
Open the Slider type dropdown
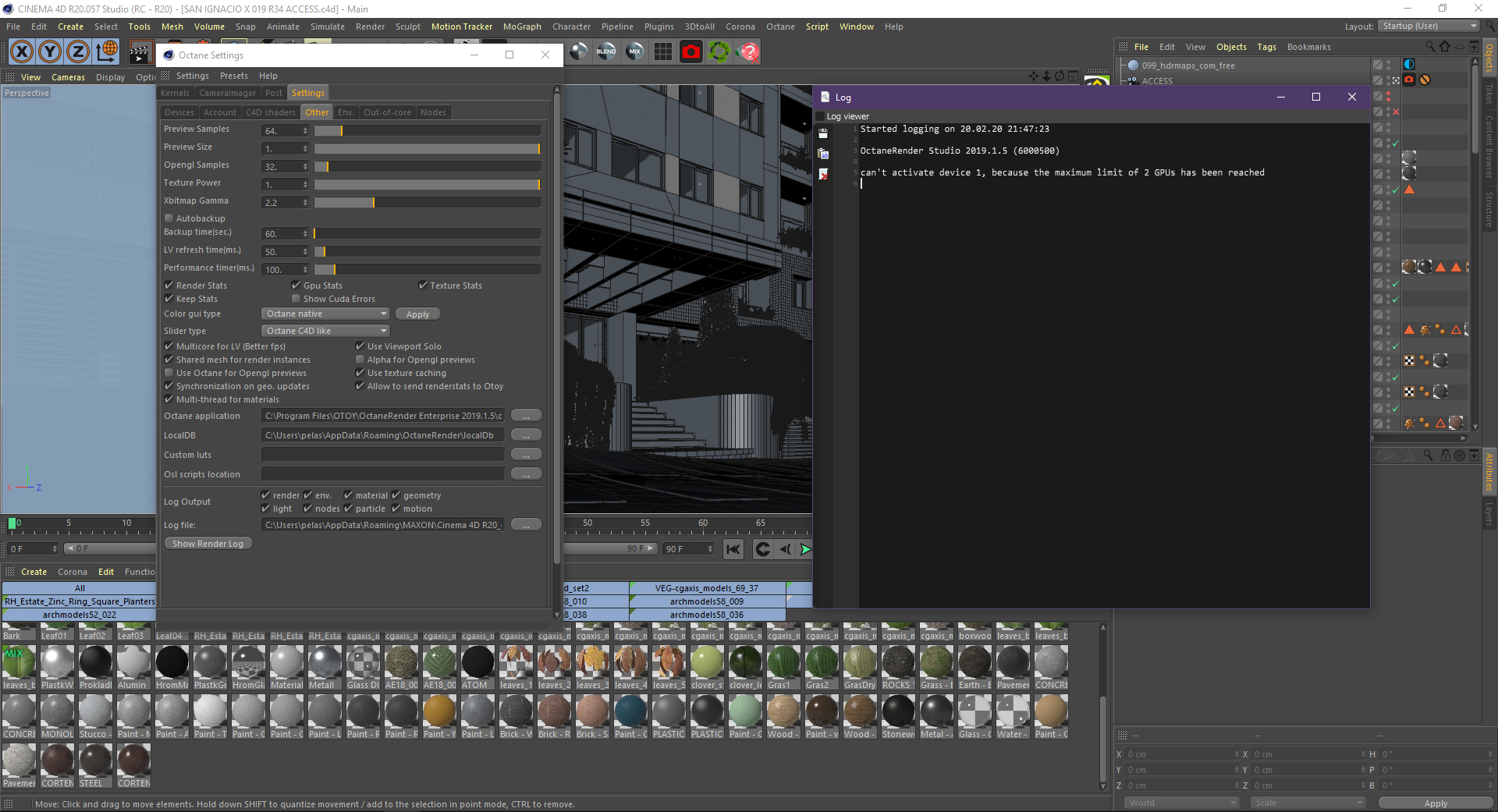click(325, 331)
